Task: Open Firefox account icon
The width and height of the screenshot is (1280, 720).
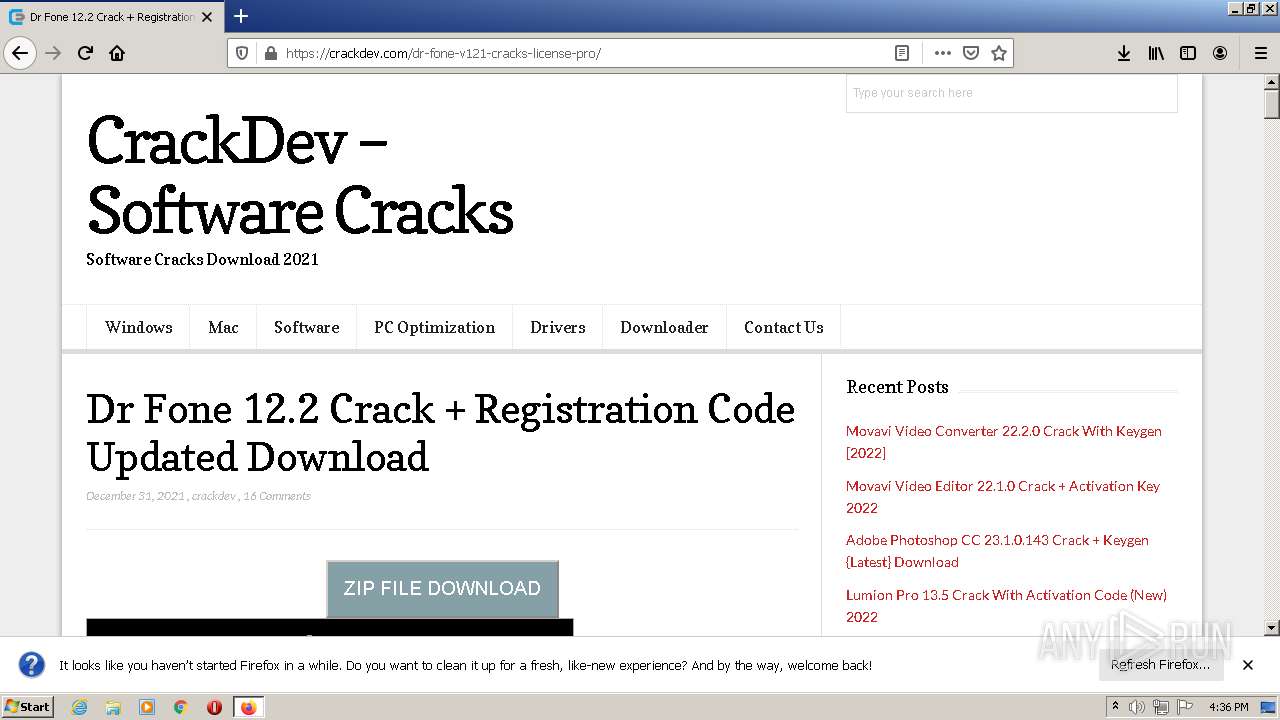Action: coord(1220,53)
